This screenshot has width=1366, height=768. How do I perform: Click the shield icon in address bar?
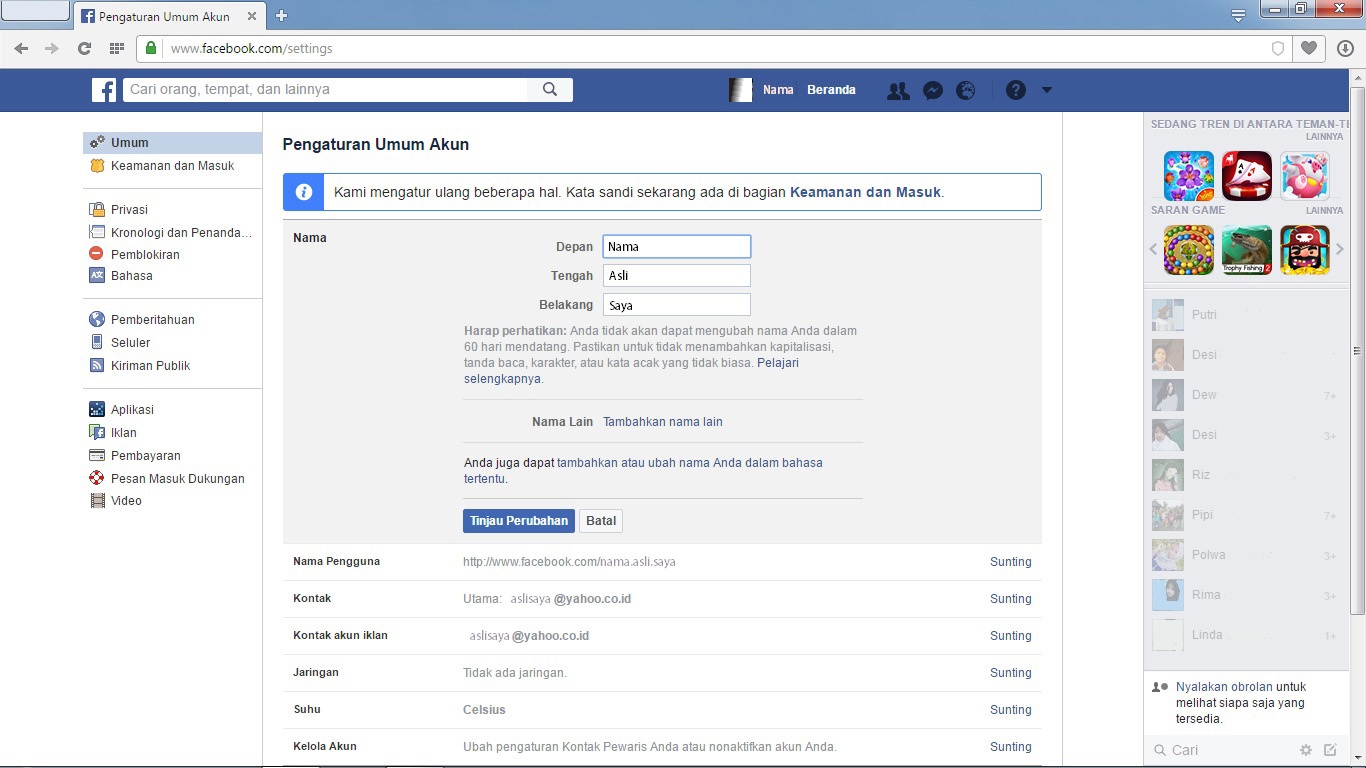(1278, 48)
